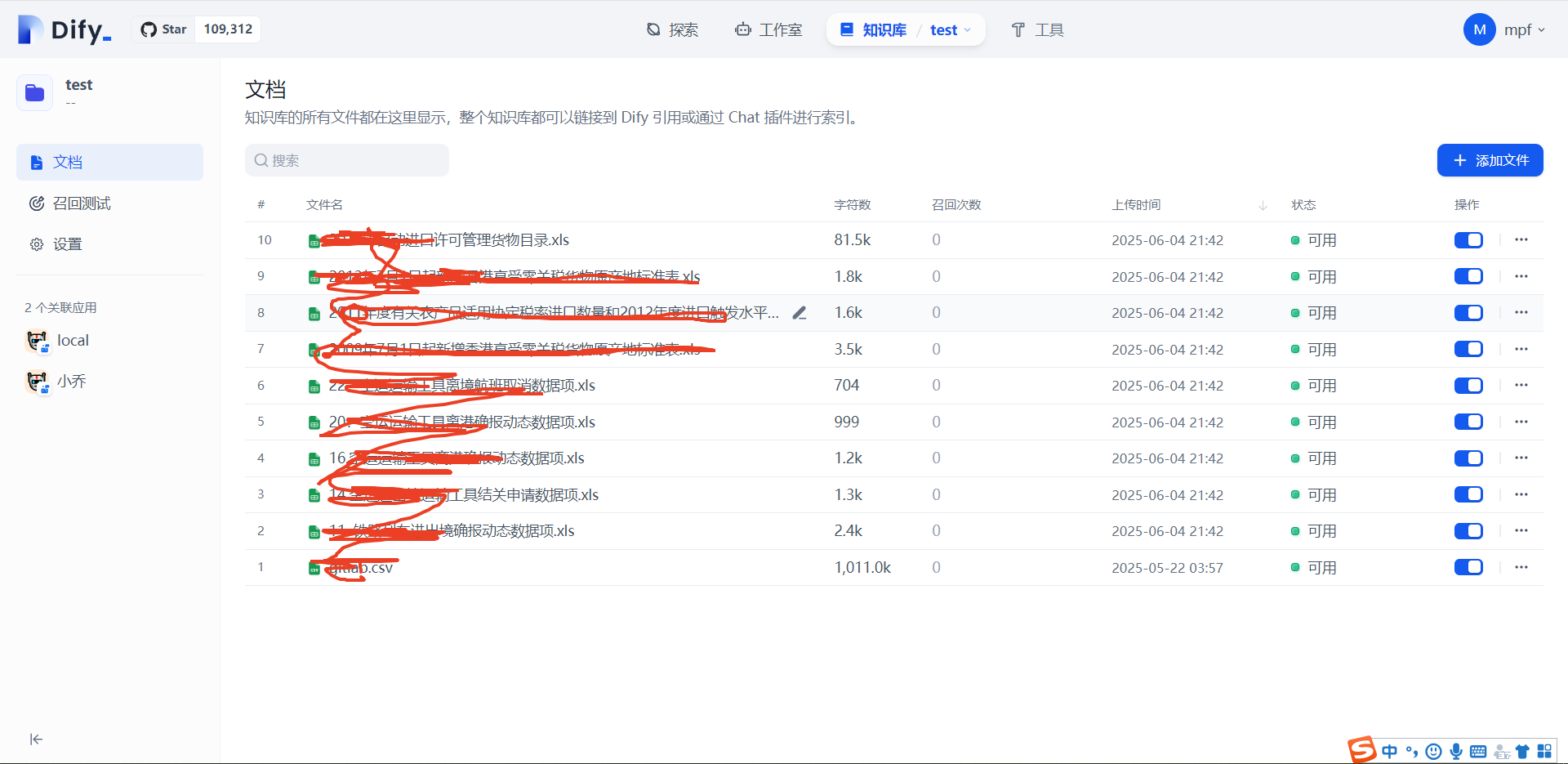This screenshot has width=1568, height=764.
Task: Open the 探索 (Explore) section via its planet icon
Action: [653, 29]
